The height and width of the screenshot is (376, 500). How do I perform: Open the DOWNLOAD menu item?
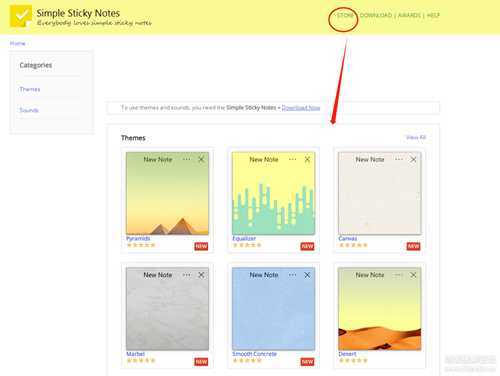click(376, 15)
